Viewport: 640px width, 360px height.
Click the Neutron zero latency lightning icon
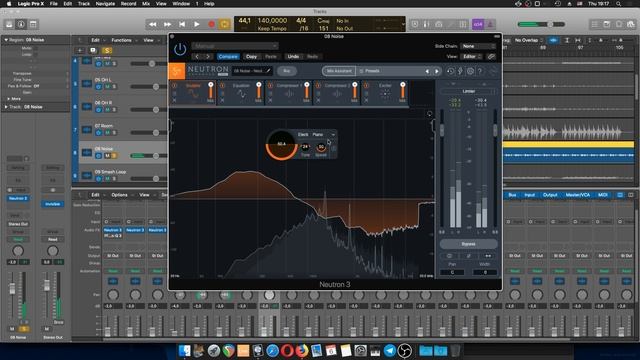point(460,71)
